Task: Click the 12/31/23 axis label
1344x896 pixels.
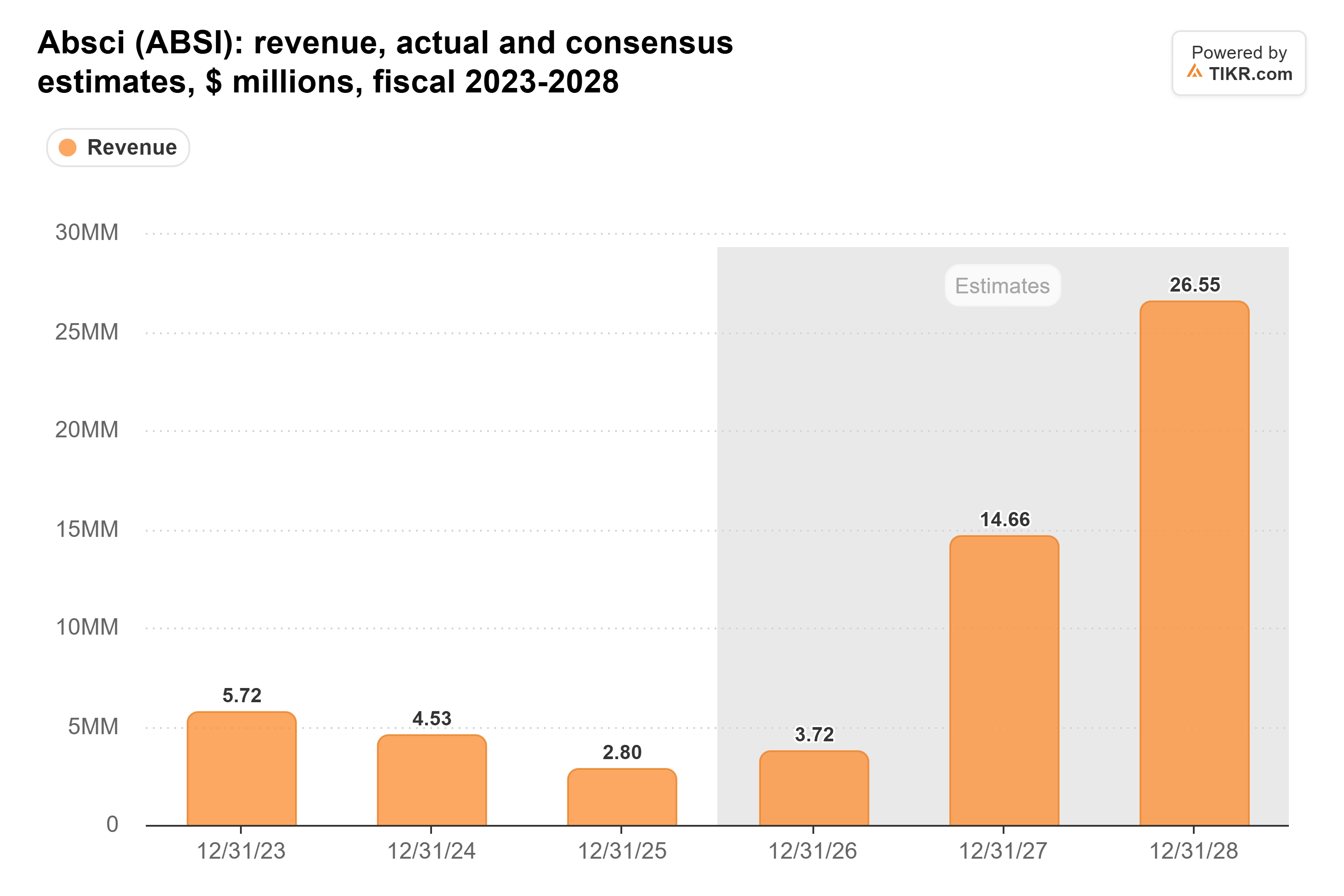Action: click(241, 852)
